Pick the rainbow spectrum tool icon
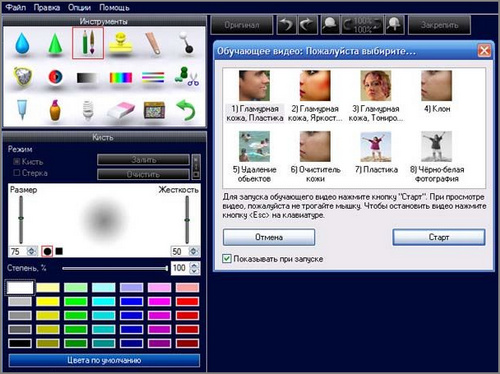Screen dimensions: 500x374 tap(121, 78)
